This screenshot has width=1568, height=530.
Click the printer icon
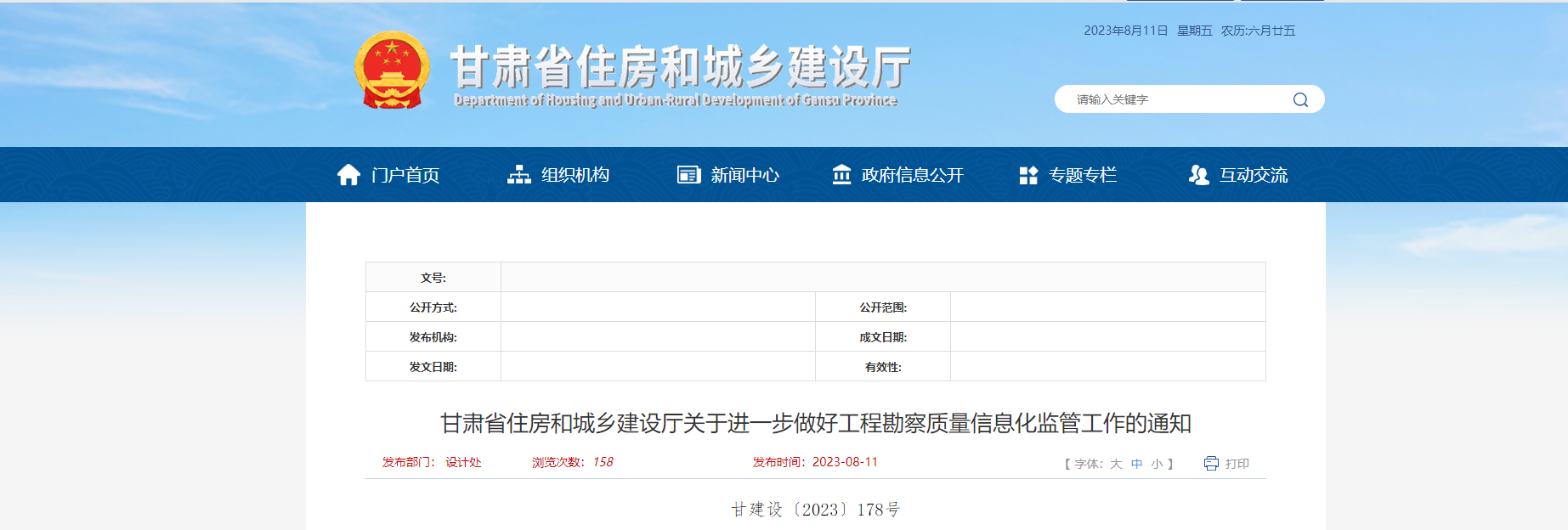coord(1211,463)
